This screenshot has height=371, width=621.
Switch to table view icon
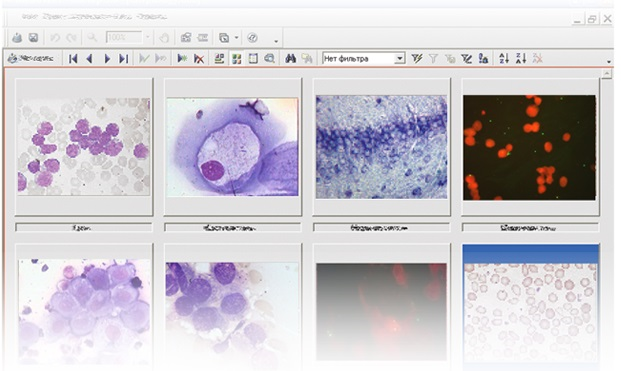pyautogui.click(x=253, y=59)
